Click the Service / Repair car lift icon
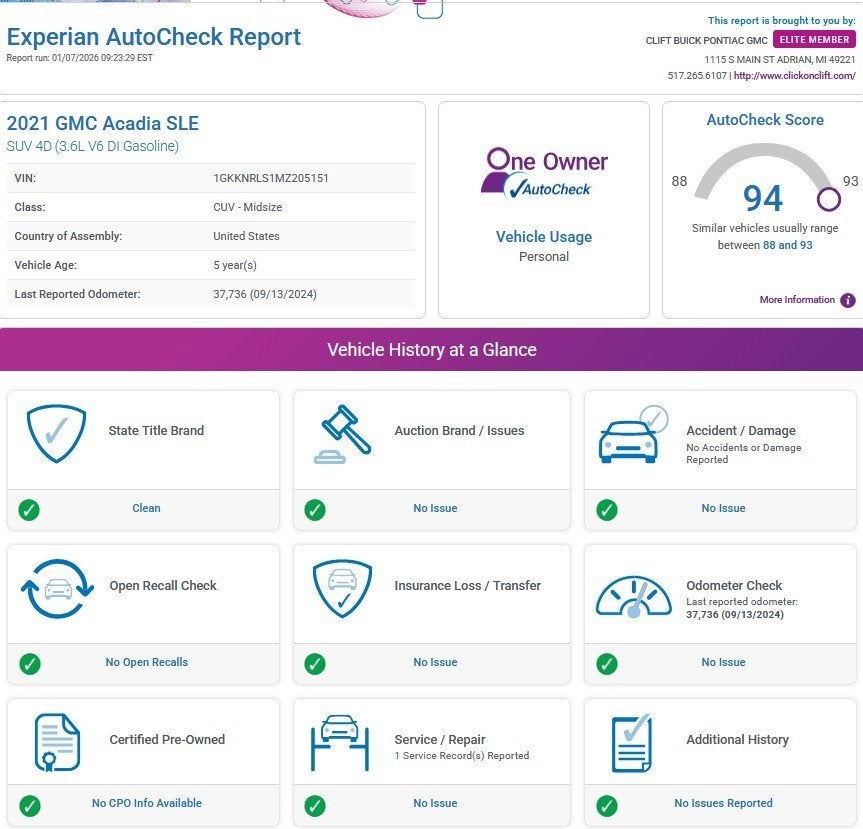The height and width of the screenshot is (829, 863). tap(339, 743)
